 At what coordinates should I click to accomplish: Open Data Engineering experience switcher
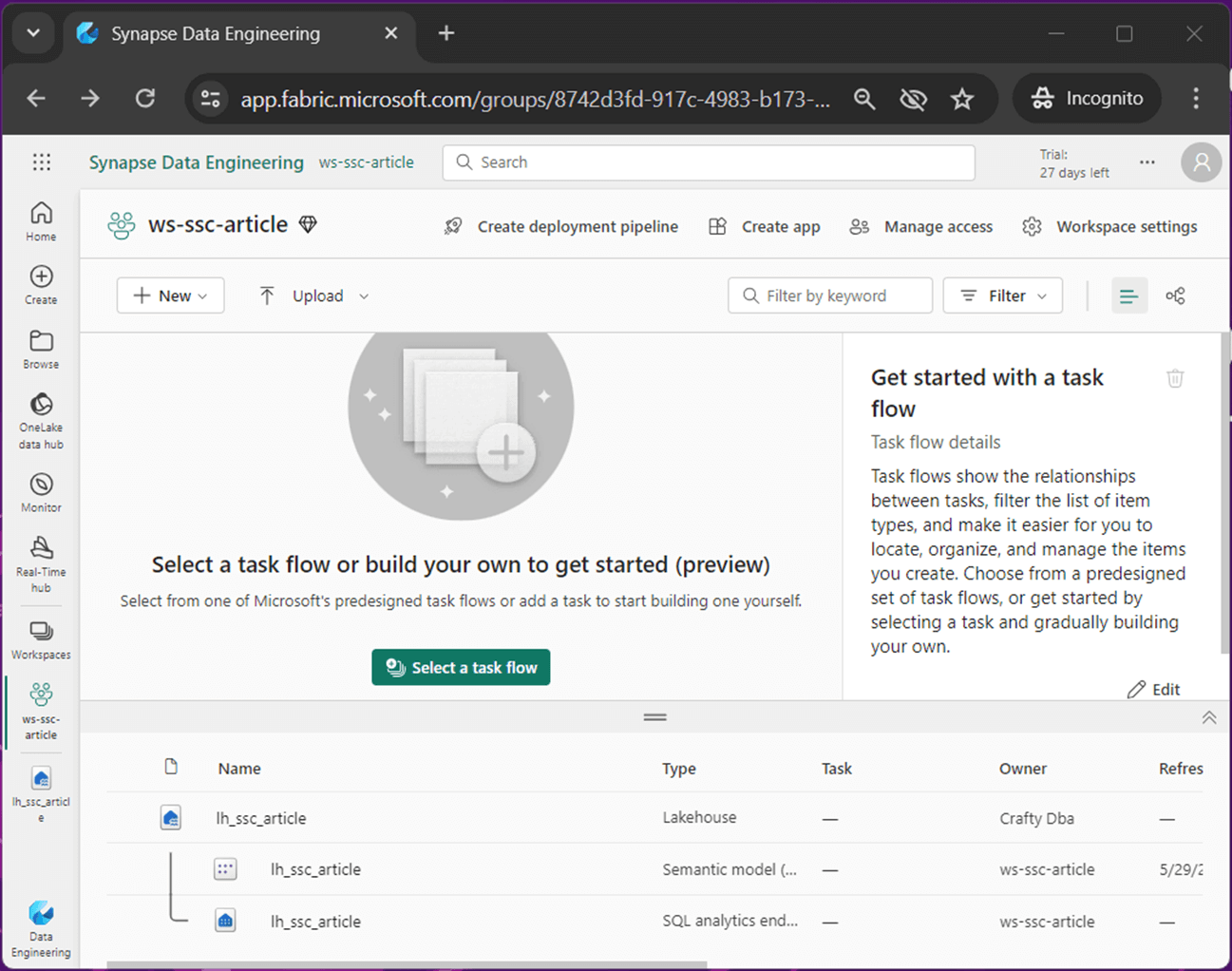click(41, 928)
